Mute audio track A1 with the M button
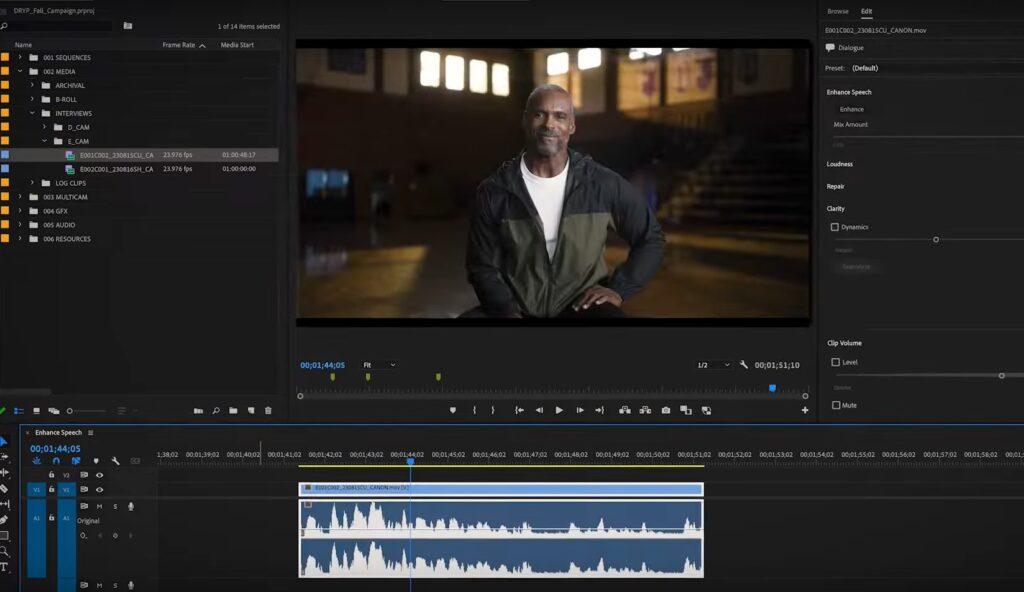Screen dimensions: 1024x592 [x=98, y=506]
